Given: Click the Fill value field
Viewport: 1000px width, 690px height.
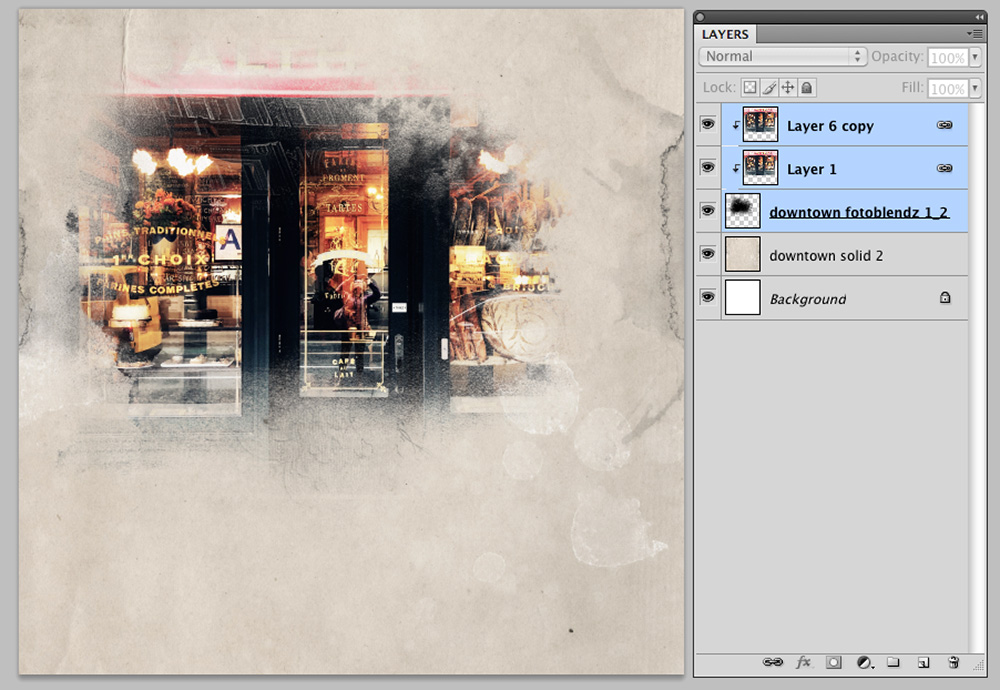Looking at the screenshot, I should 947,89.
